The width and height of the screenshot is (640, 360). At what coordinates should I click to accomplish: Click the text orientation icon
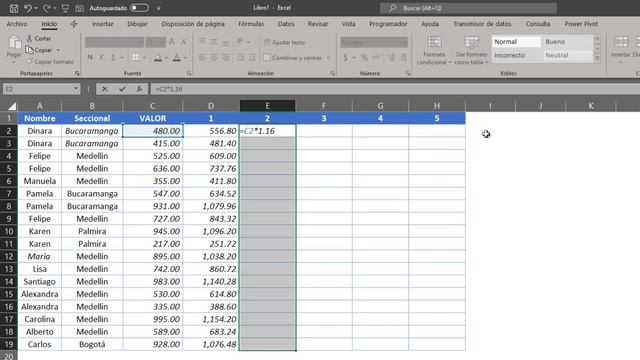pos(240,42)
